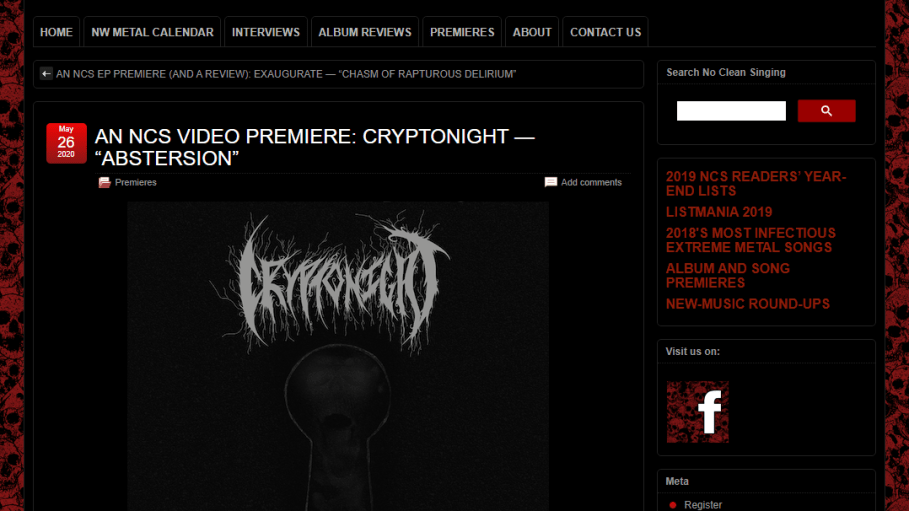This screenshot has height=511, width=909.
Task: Open the Exaugurate EP premiere previous post link
Action: point(286,74)
